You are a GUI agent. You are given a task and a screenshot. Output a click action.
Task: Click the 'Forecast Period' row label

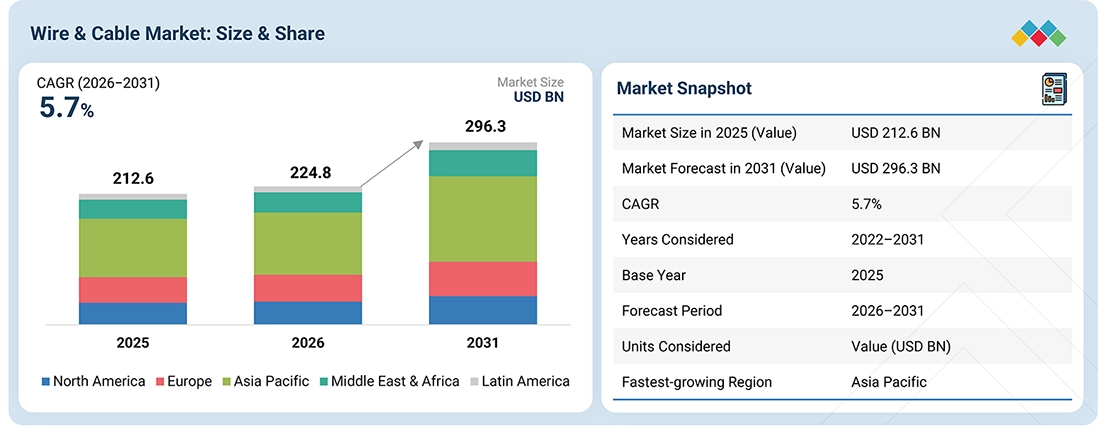671,311
